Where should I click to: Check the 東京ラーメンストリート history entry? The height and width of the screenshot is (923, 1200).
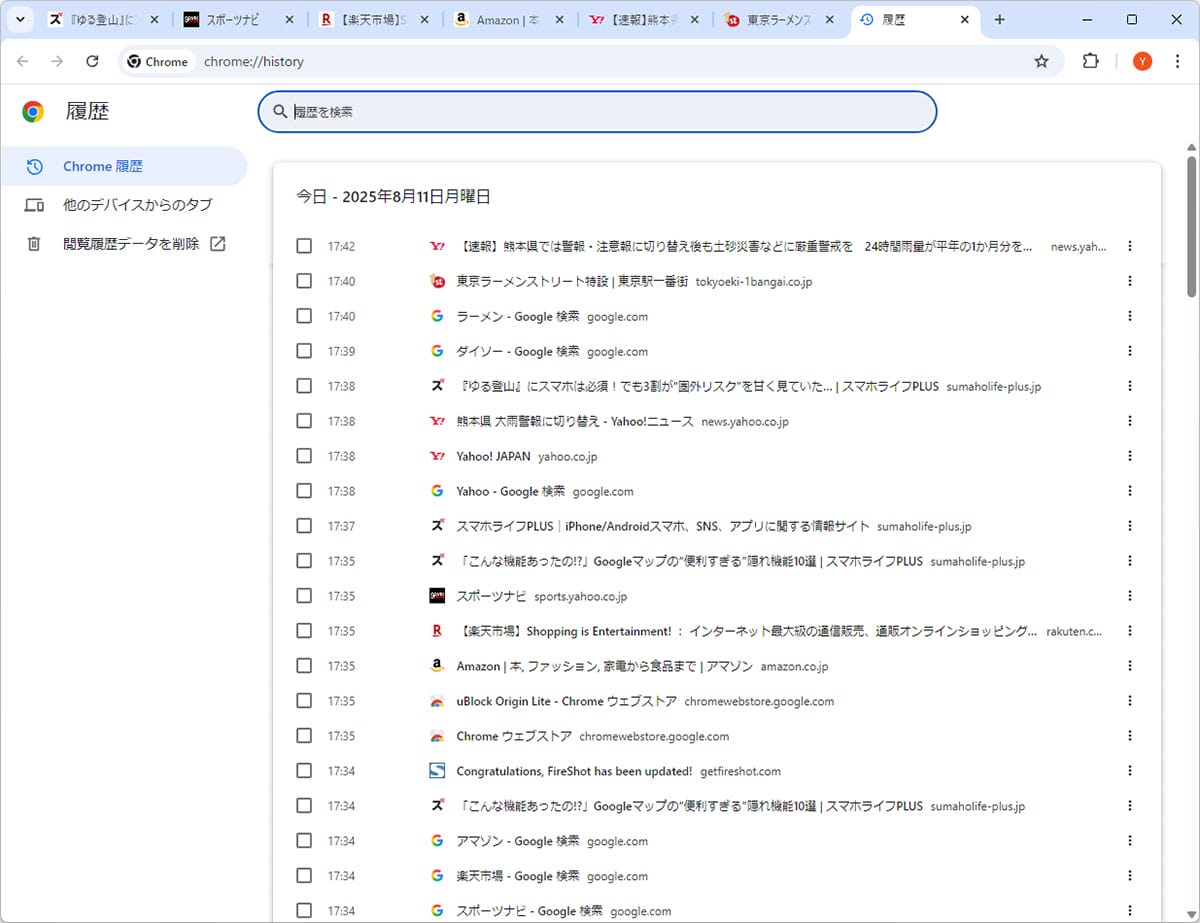pyautogui.click(x=304, y=281)
